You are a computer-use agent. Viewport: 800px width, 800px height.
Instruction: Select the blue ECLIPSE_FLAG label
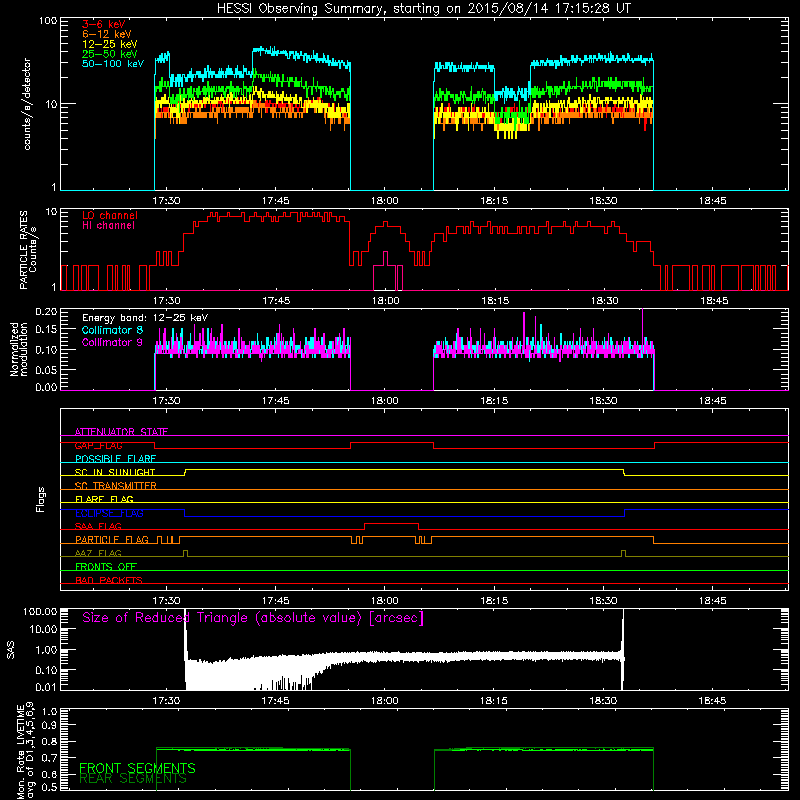(109, 513)
